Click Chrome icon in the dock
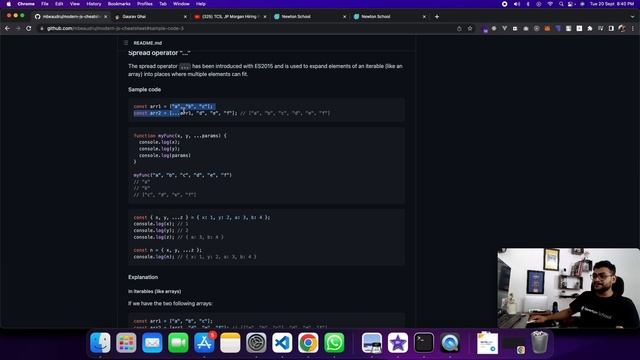This screenshot has height=360, width=640. click(308, 342)
